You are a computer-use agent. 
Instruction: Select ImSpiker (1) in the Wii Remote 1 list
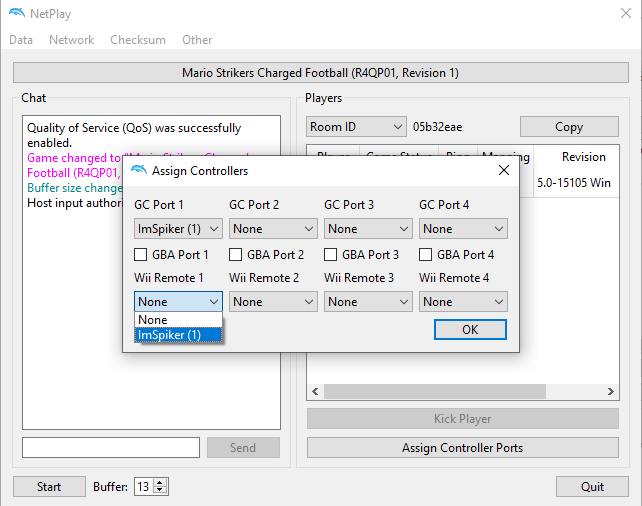pos(178,335)
